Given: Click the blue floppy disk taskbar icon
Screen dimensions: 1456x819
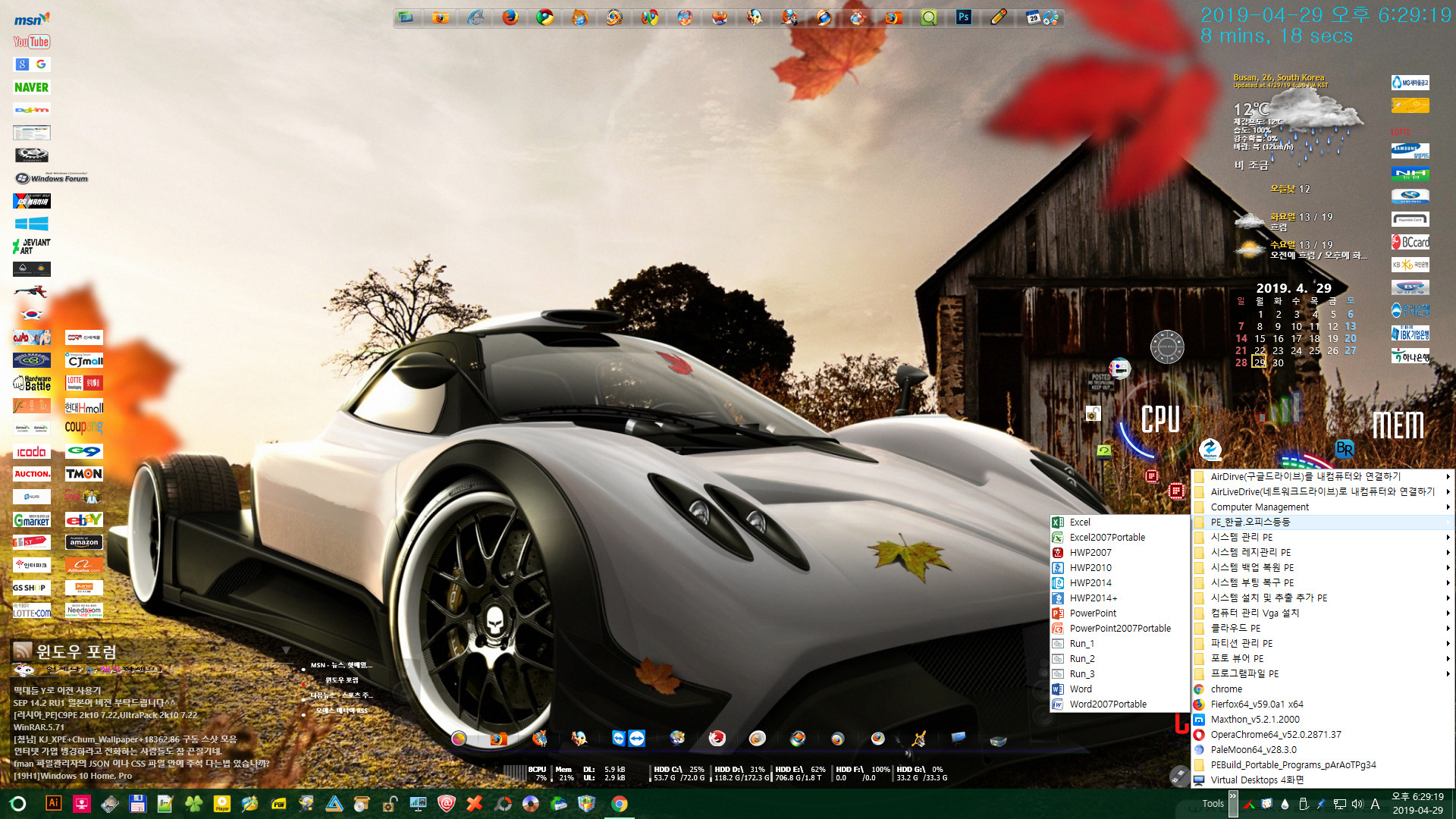Looking at the screenshot, I should click(x=137, y=803).
